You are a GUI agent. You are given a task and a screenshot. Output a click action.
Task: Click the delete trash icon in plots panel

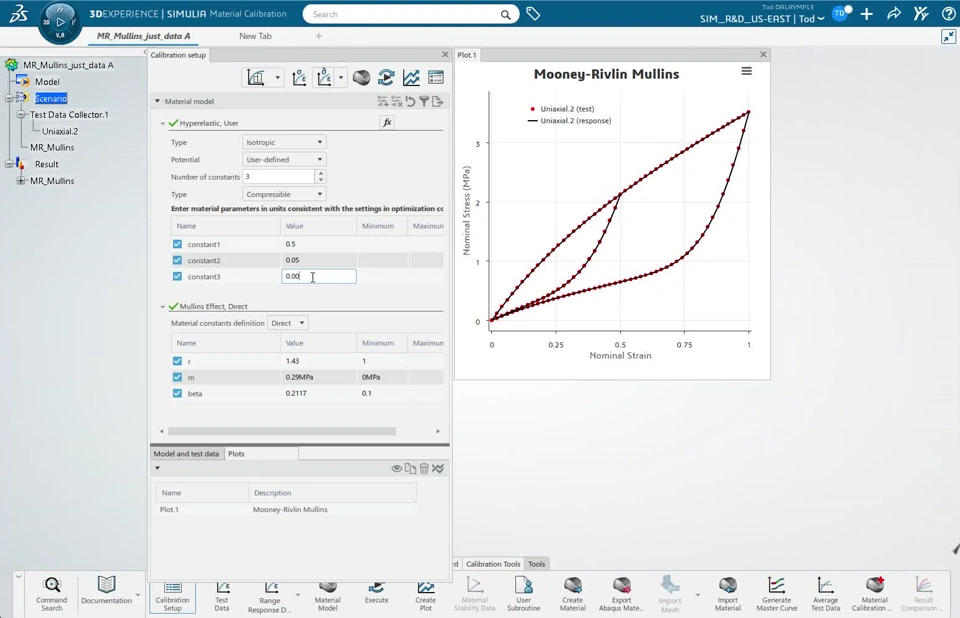pyautogui.click(x=424, y=469)
